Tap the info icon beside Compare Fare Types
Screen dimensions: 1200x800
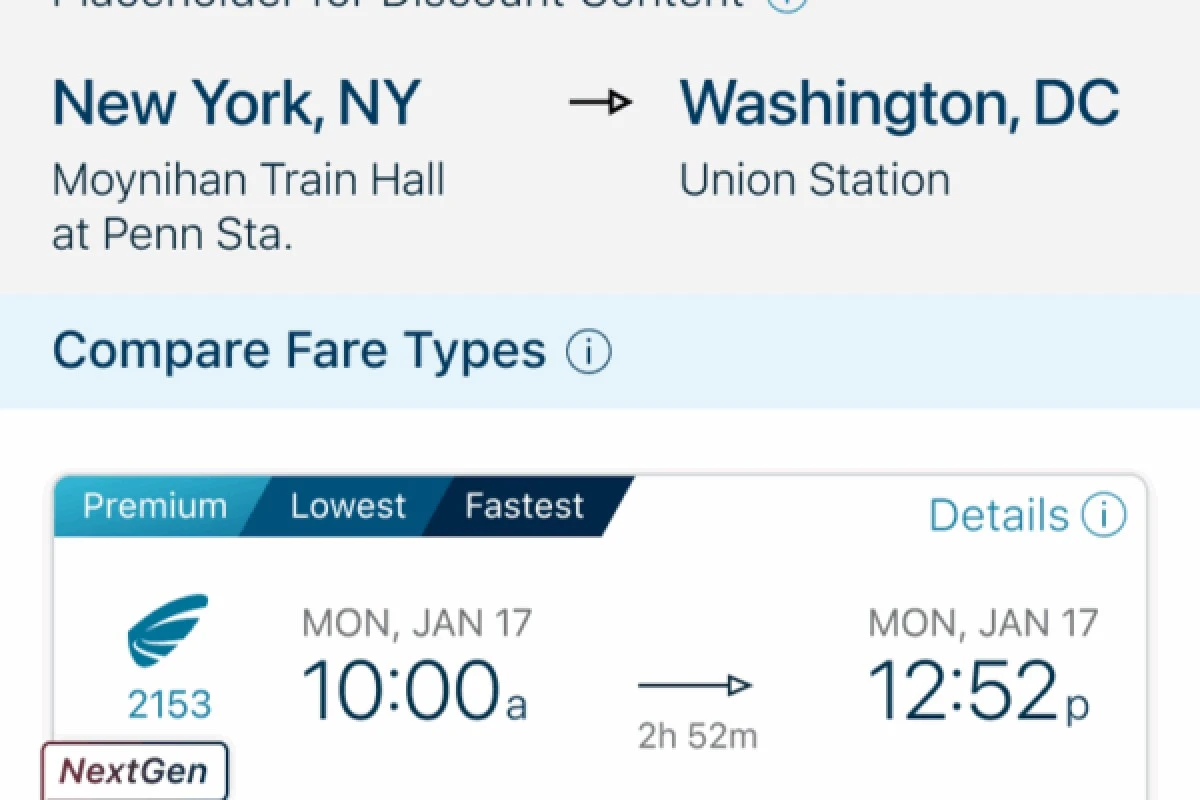[x=588, y=351]
